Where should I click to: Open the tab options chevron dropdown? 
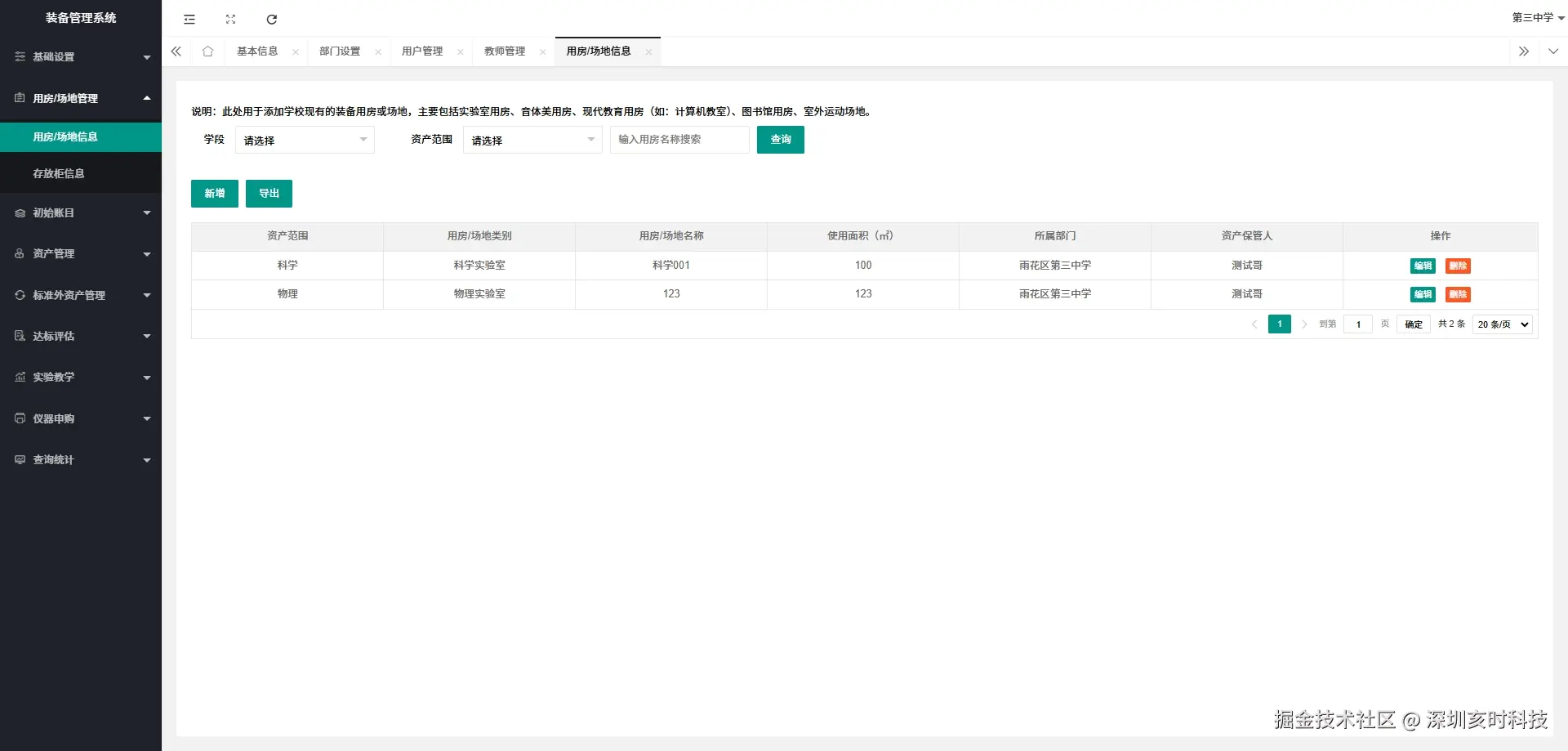[1553, 51]
